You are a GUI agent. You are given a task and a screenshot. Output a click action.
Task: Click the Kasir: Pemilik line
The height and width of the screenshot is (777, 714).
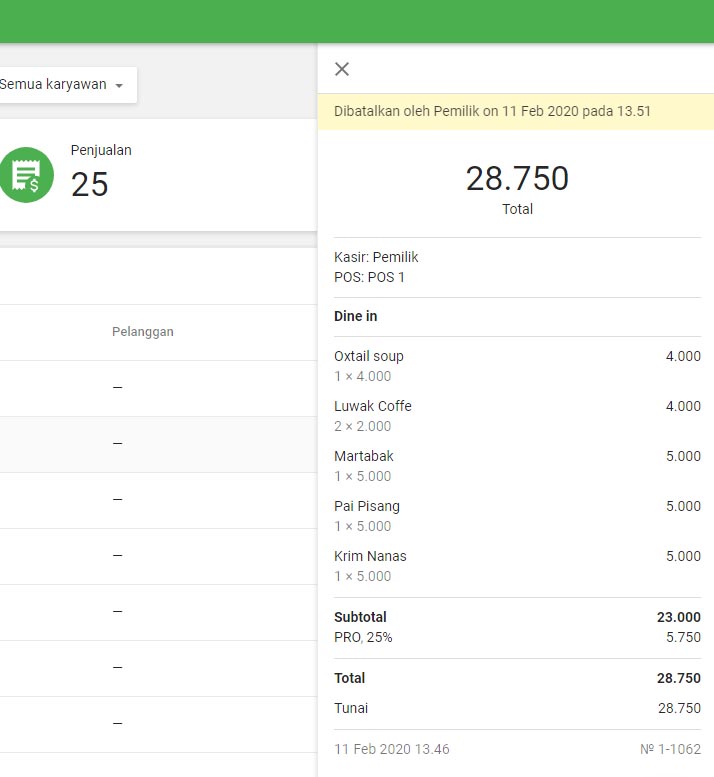[376, 257]
